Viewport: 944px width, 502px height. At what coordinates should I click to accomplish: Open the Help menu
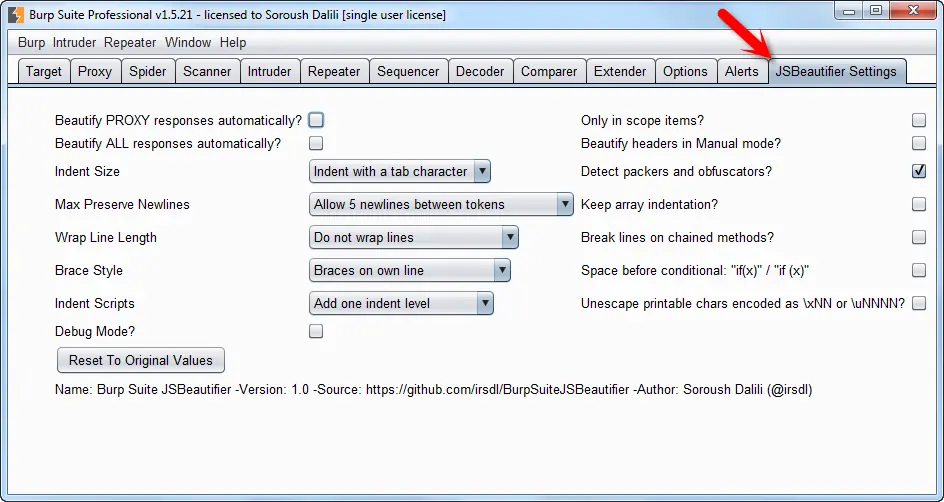pyautogui.click(x=233, y=42)
